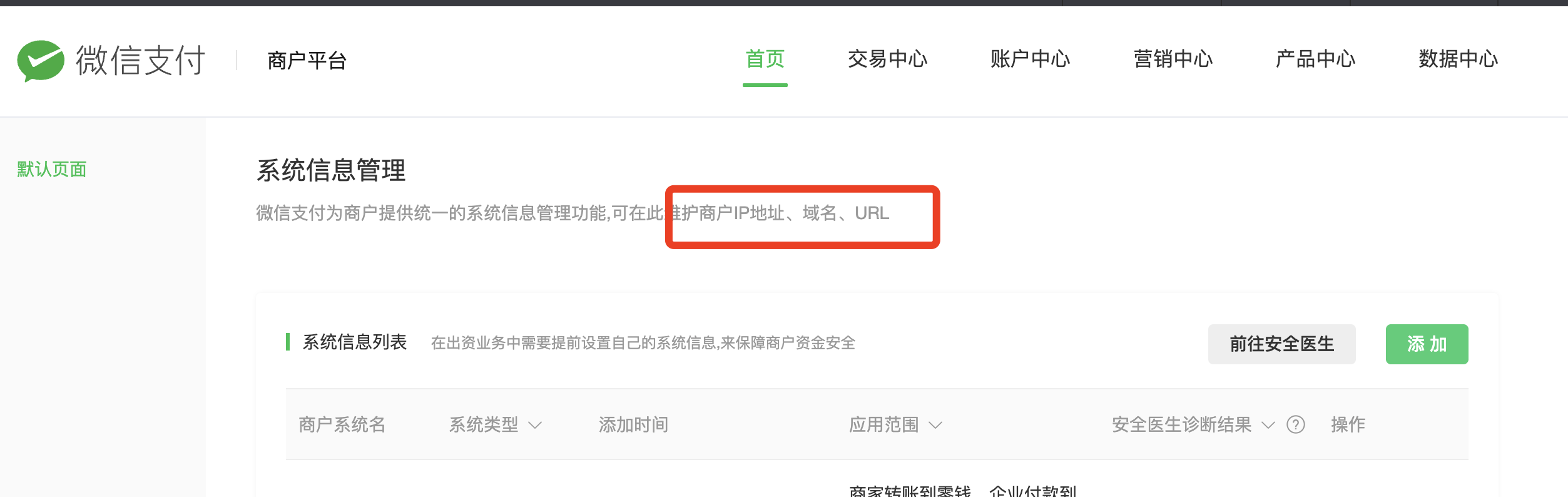Click the 添加时间 column header
Screen dimensions: 1568x497
tap(633, 425)
